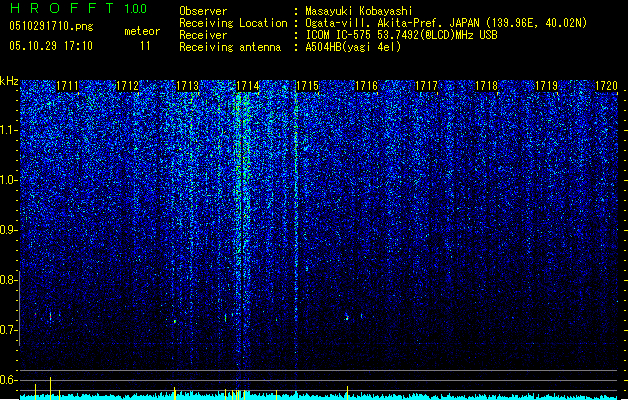
Task: Click the meteor count value 11
Action: tap(145, 46)
